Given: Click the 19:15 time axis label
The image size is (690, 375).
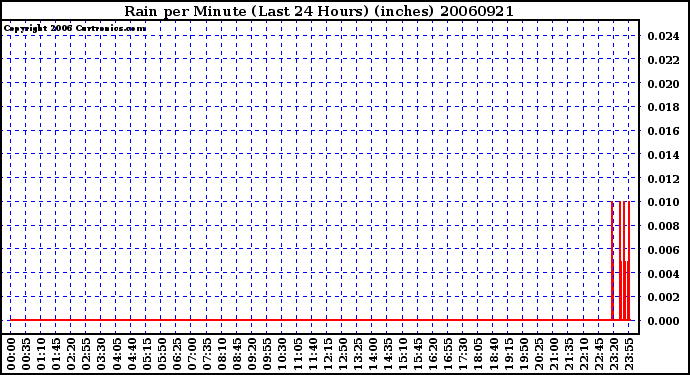Looking at the screenshot, I should 508,354.
